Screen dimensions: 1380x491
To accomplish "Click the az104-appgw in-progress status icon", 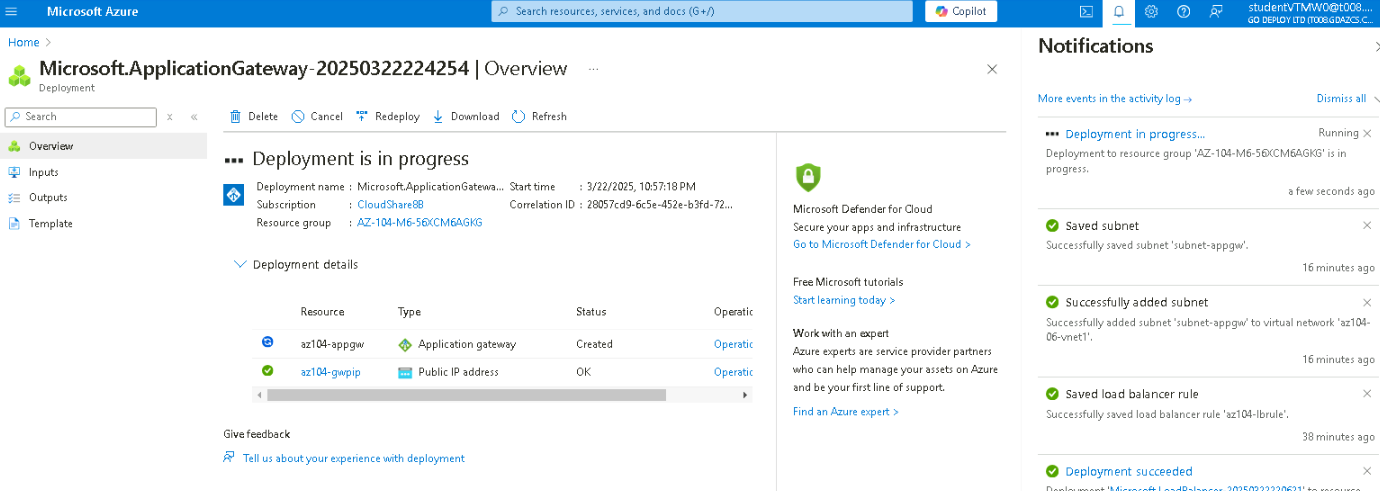I will coord(267,342).
